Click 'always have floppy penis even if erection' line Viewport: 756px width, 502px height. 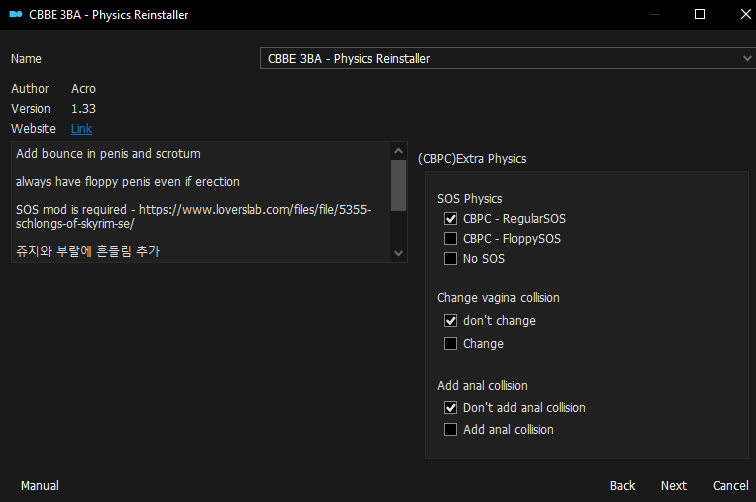coord(128,182)
